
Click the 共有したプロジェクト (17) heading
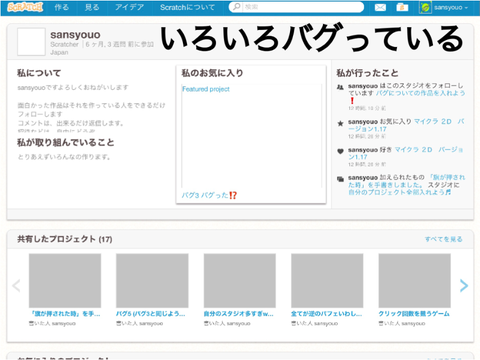65,239
